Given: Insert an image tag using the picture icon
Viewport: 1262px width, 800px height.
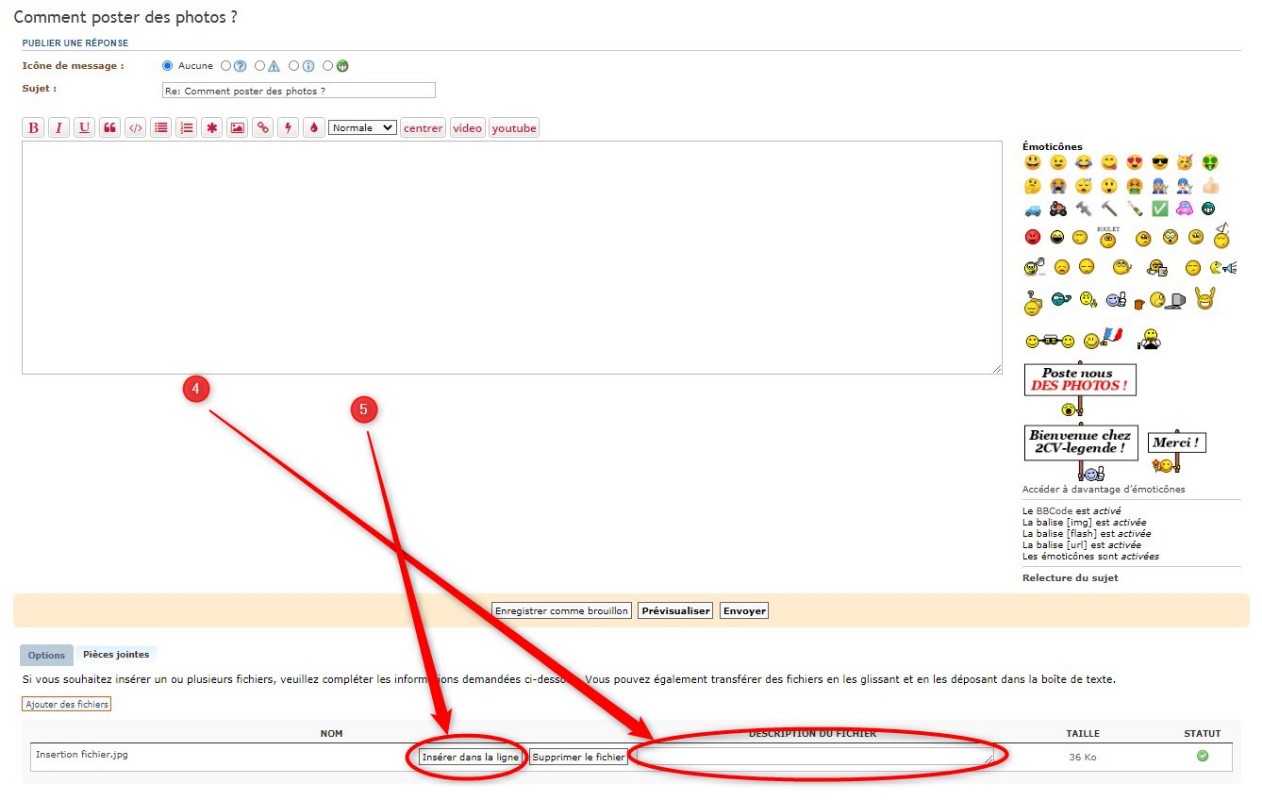Looking at the screenshot, I should 237,128.
